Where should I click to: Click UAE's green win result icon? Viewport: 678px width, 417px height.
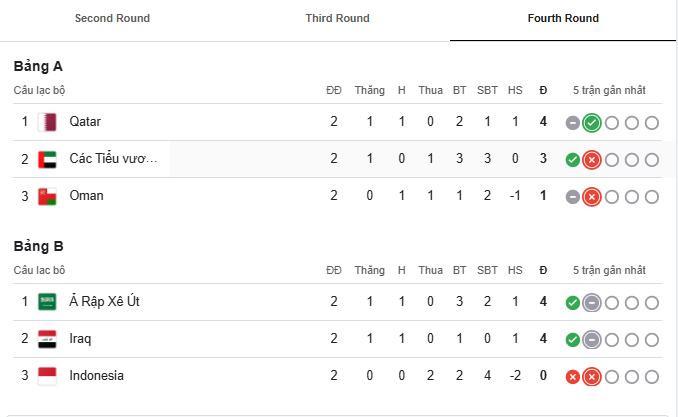click(x=572, y=160)
